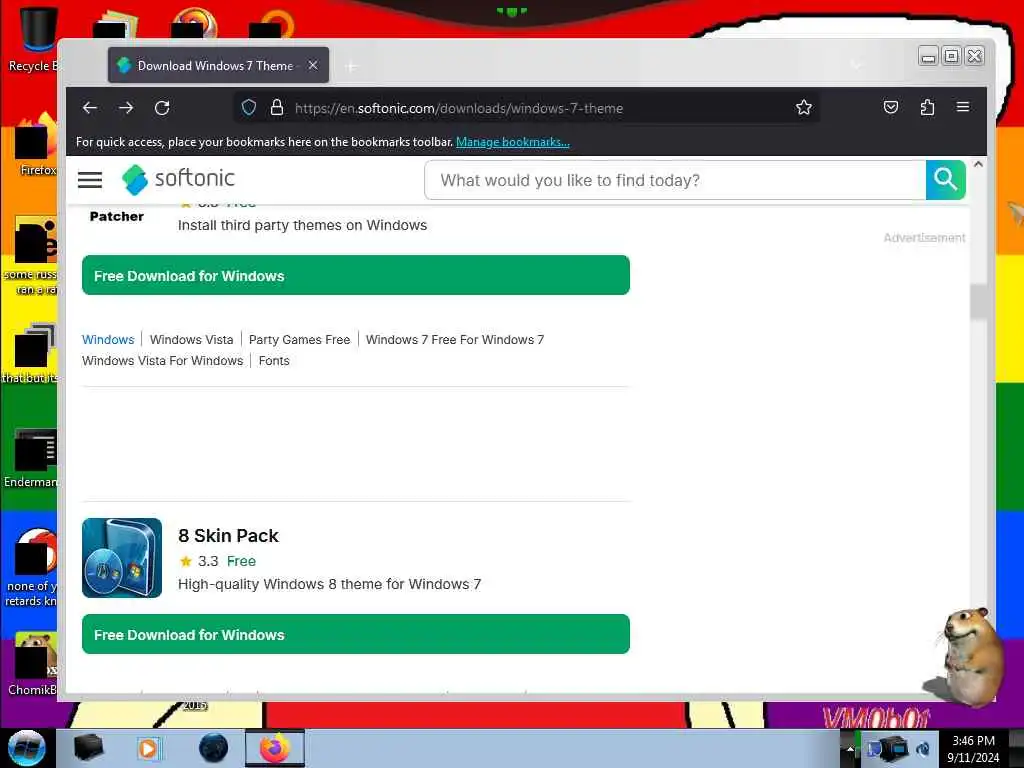The height and width of the screenshot is (768, 1024).
Task: Open Firefox from the taskbar
Action: coord(275,748)
